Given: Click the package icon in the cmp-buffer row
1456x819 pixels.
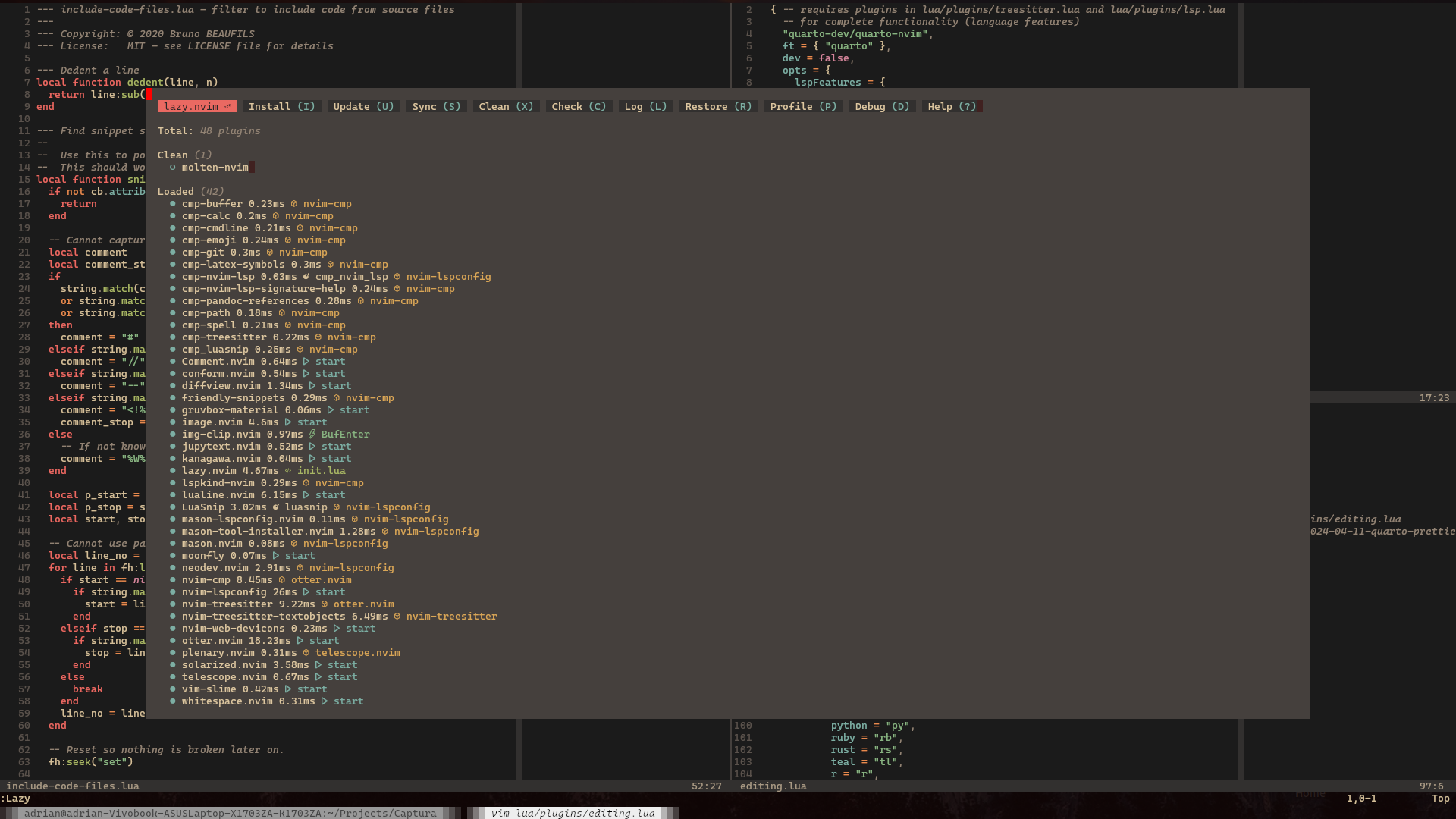Looking at the screenshot, I should click(294, 204).
